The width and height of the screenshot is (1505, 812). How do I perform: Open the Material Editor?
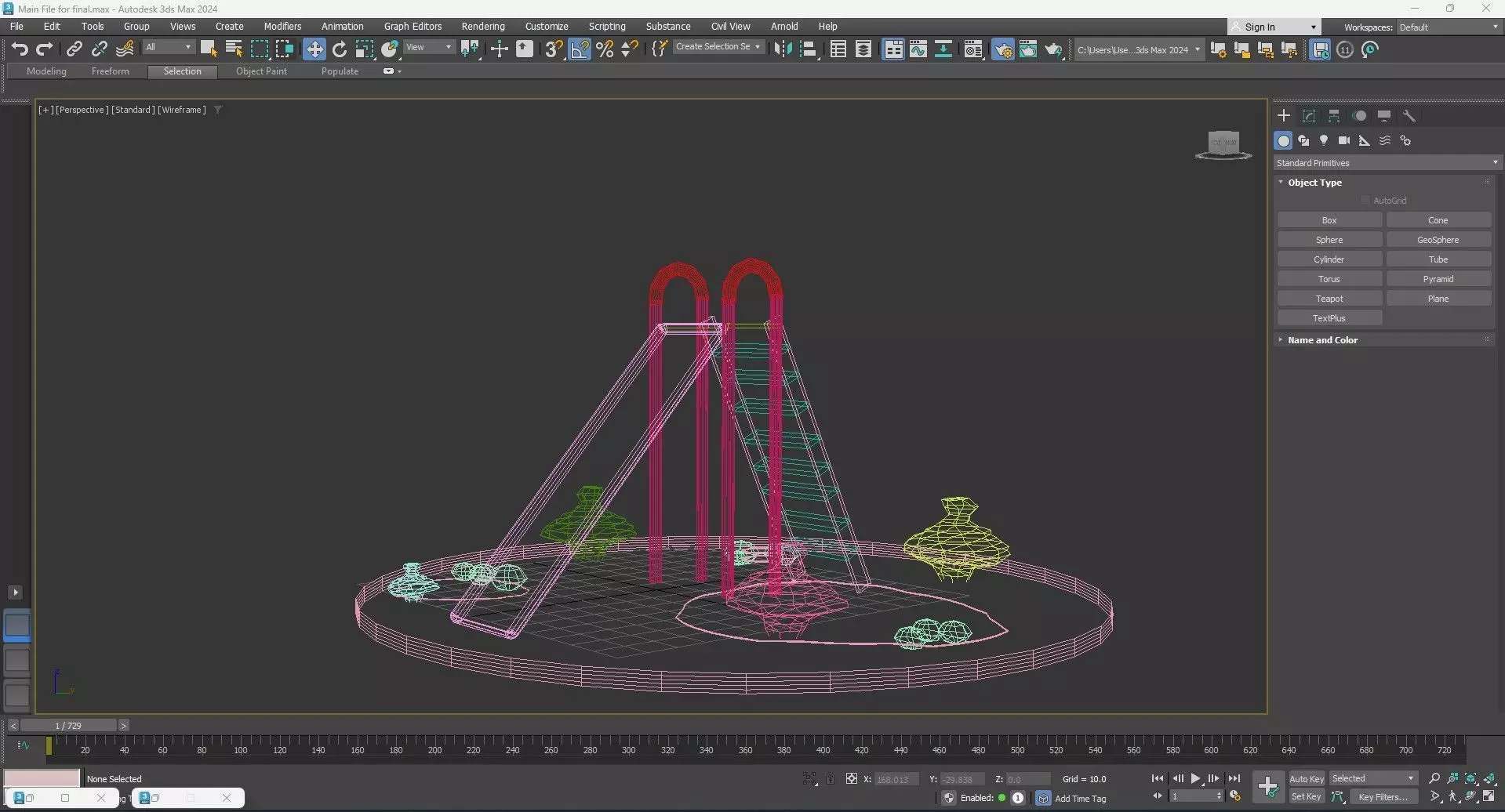[x=973, y=49]
